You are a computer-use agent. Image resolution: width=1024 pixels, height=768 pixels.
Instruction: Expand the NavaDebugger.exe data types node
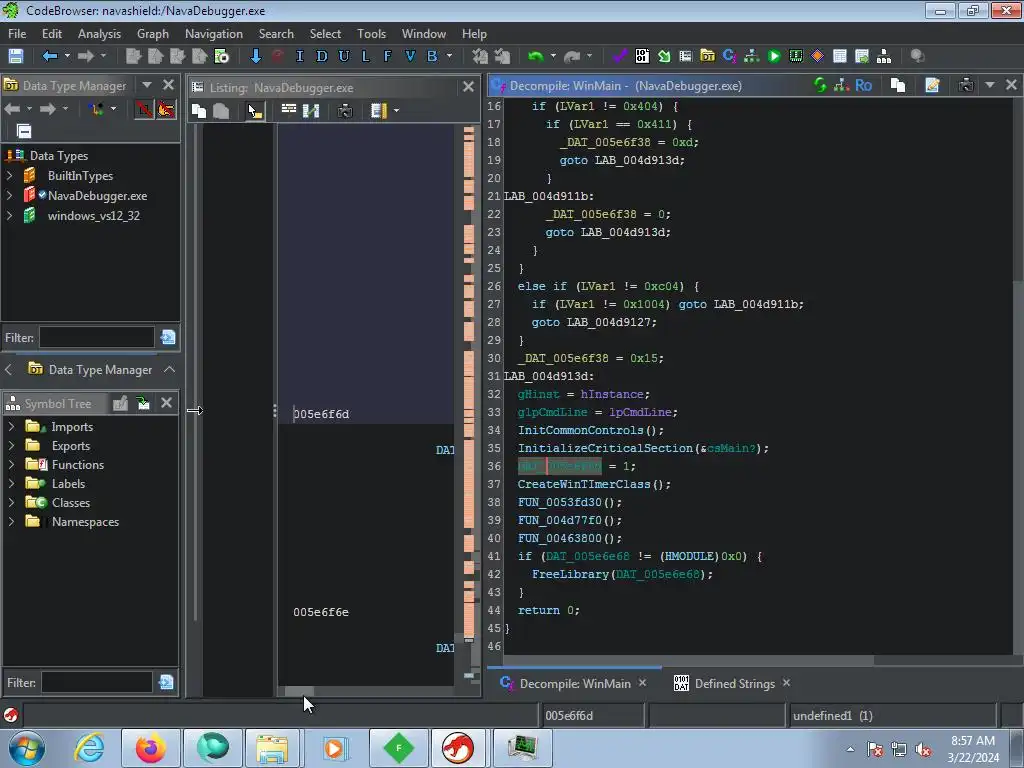[9, 195]
